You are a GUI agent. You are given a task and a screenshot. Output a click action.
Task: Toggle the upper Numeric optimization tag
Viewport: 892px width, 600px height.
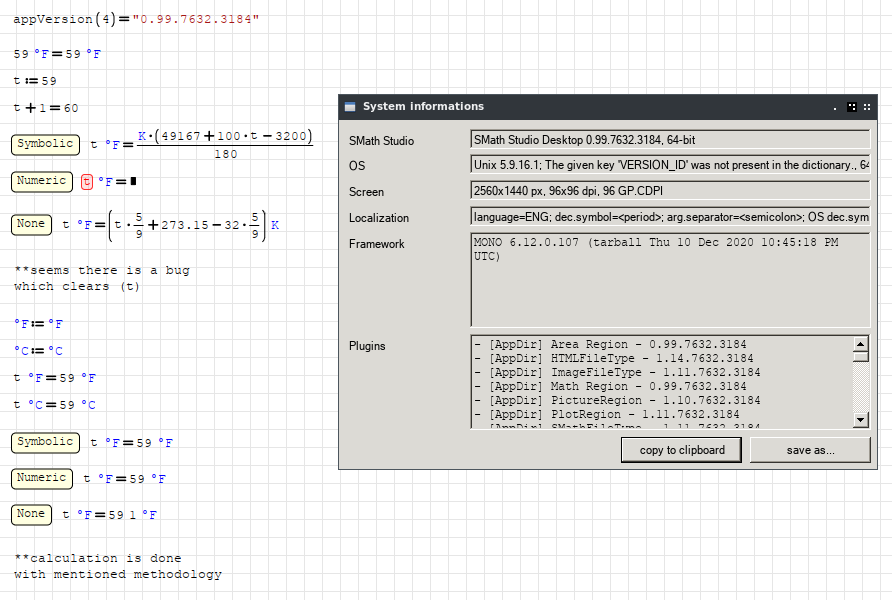click(41, 181)
